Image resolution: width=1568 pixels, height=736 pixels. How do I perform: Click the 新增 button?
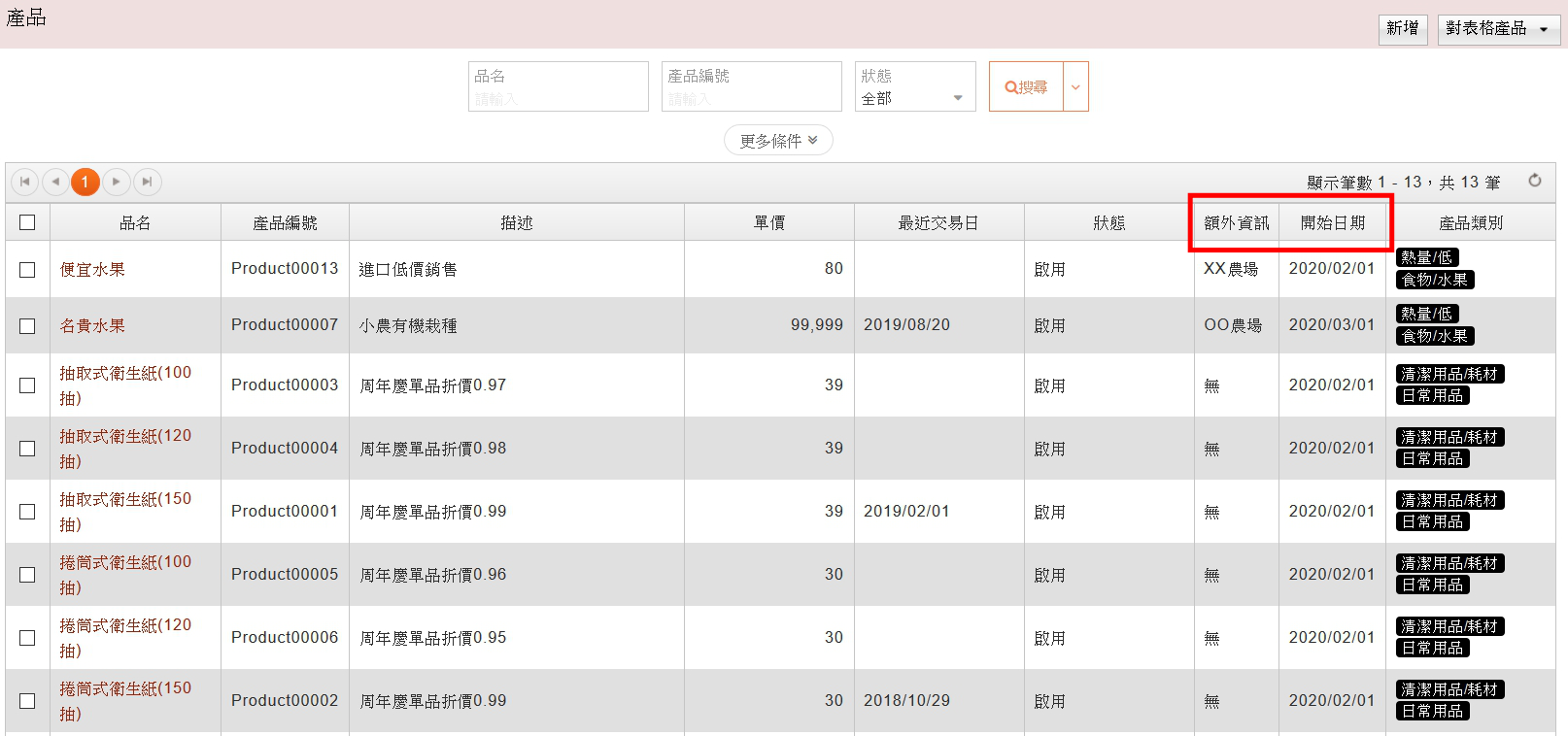(x=1402, y=29)
